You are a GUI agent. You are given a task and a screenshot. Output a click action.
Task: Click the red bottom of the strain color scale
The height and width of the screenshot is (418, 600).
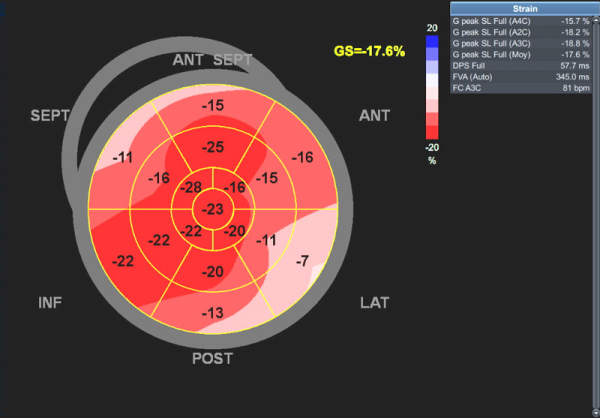(x=432, y=130)
